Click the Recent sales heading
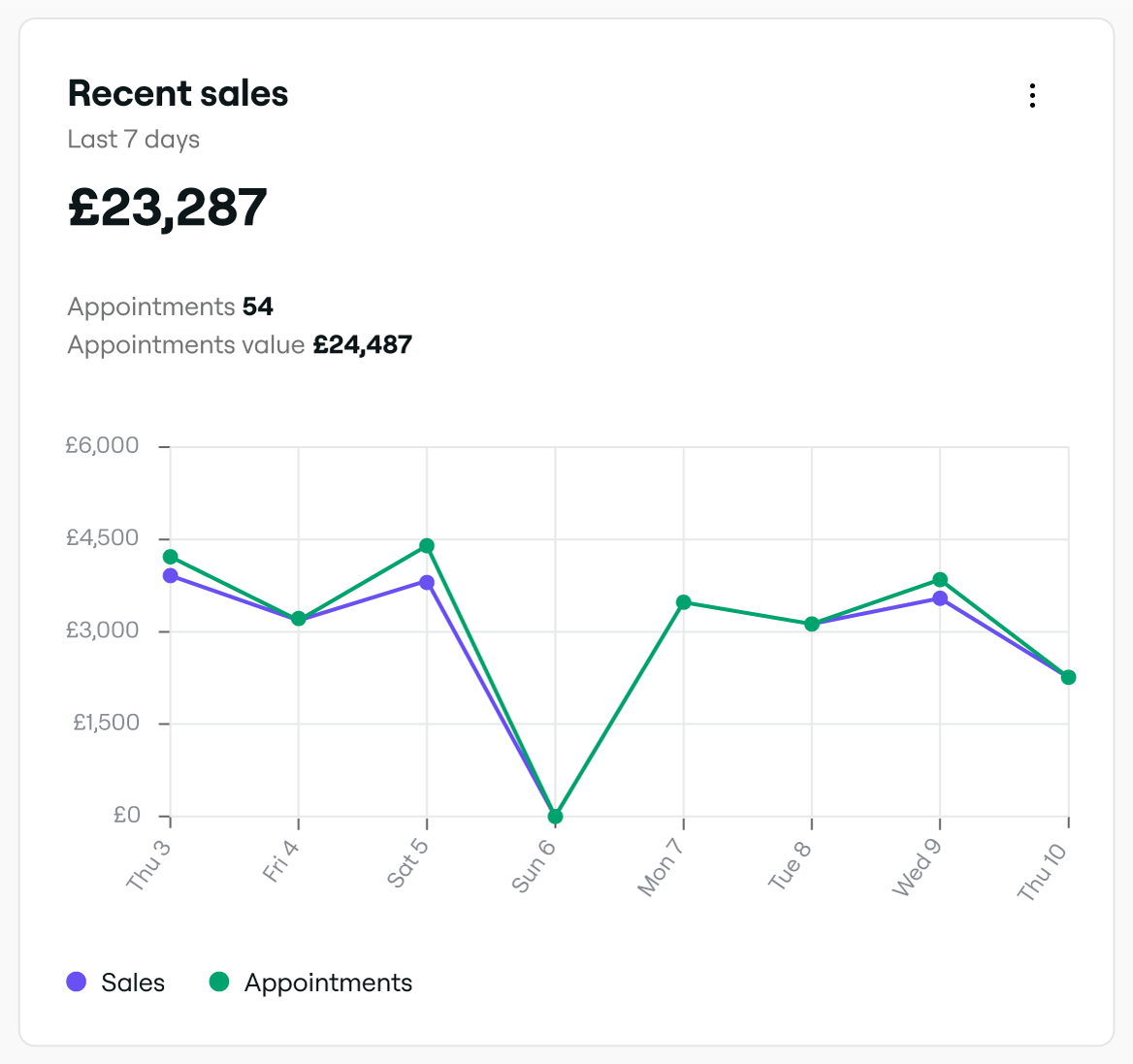Viewport: 1133px width, 1064px height. 178,94
